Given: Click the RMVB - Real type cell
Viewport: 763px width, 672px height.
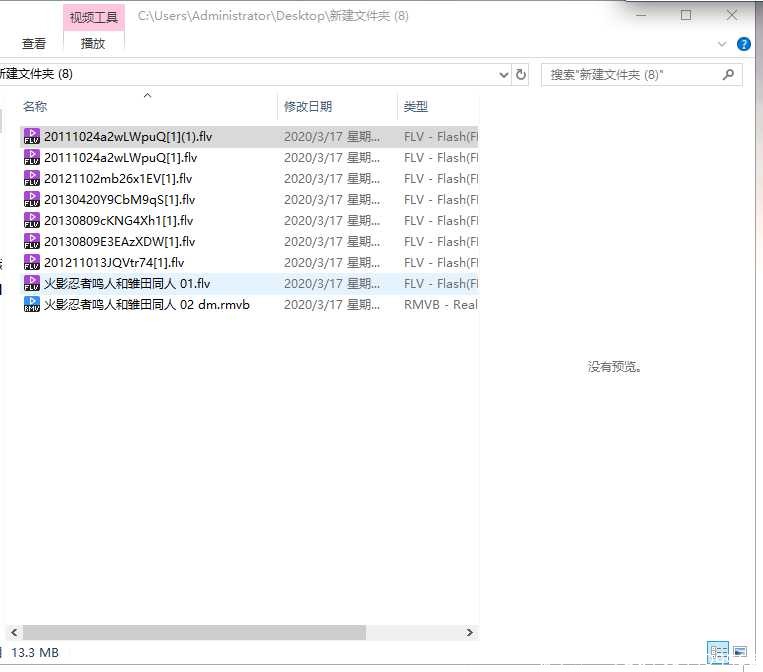Looking at the screenshot, I should (441, 305).
